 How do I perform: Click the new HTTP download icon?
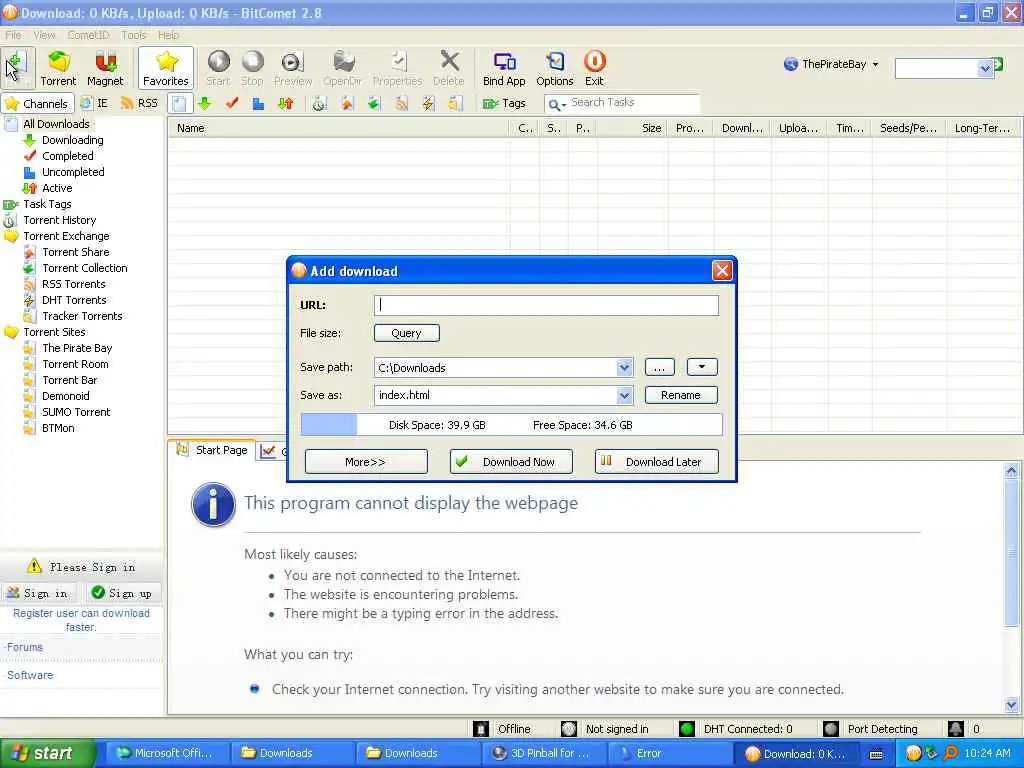[17, 67]
